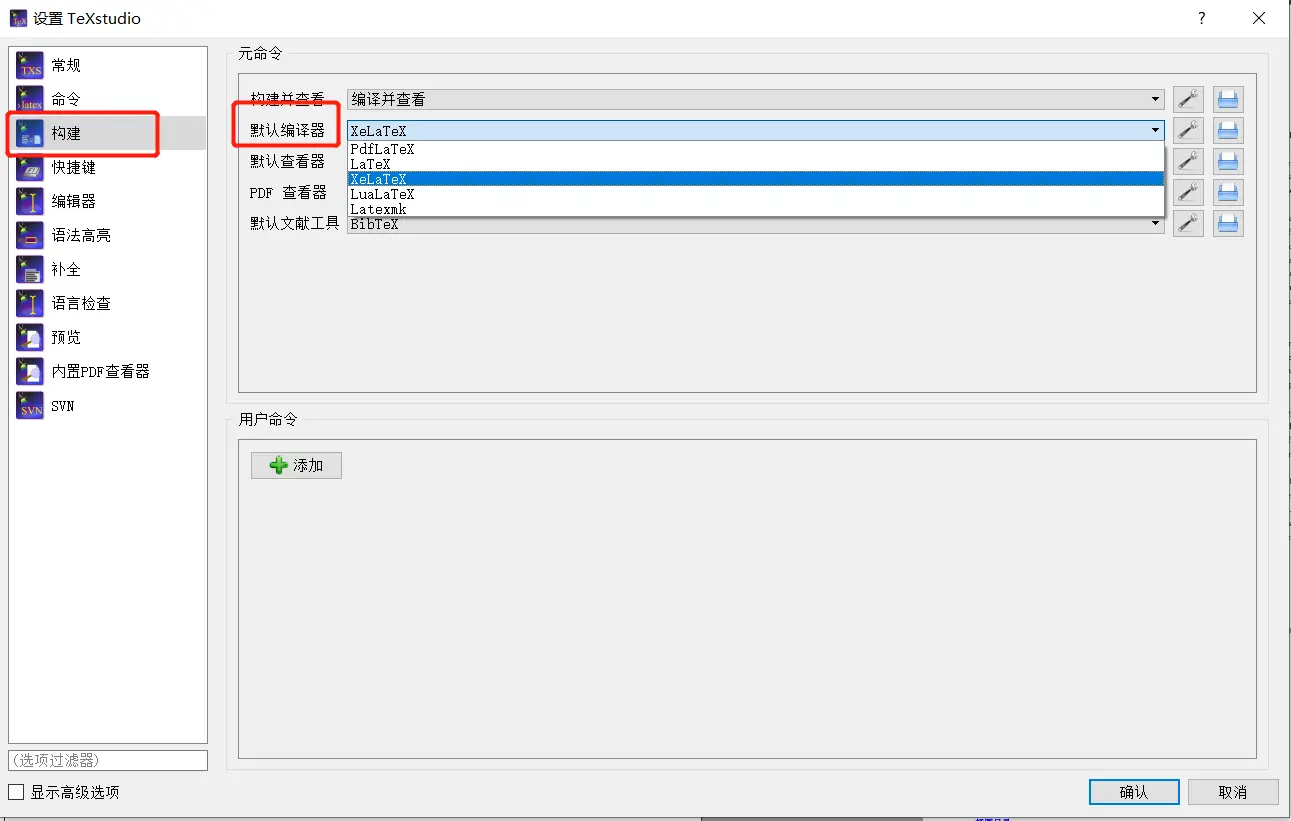Go to 快捷键 settings
The image size is (1291, 821).
point(108,167)
